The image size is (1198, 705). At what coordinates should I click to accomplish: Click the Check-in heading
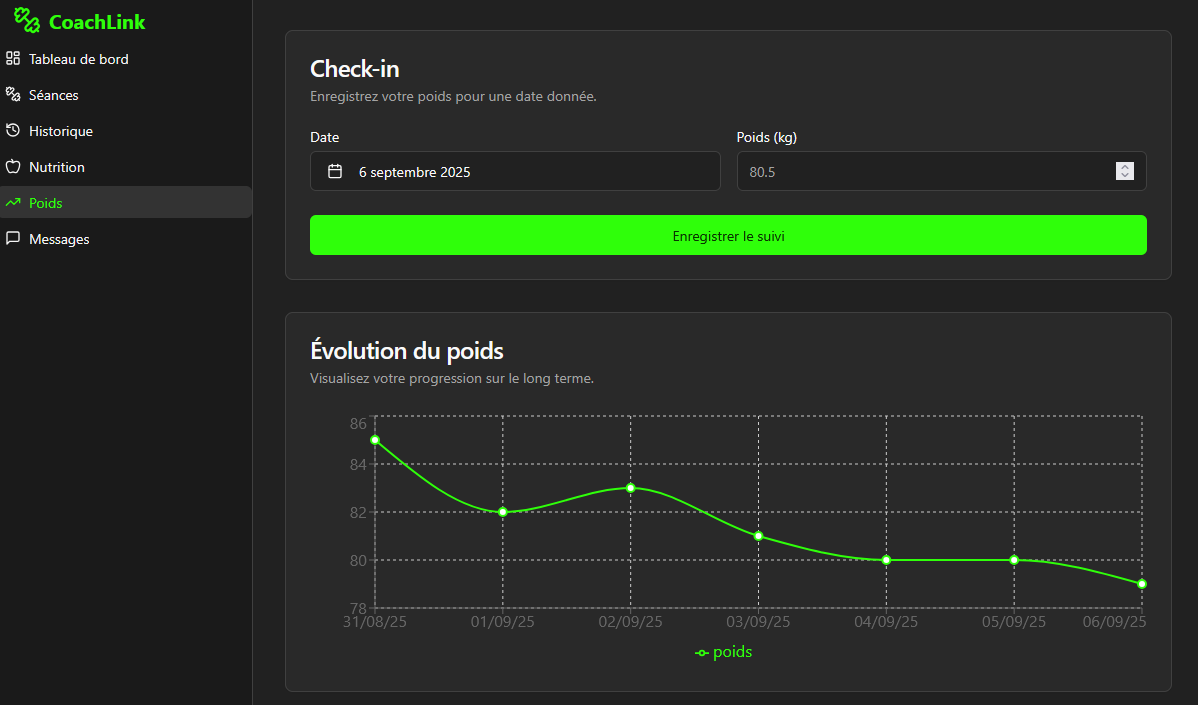[x=355, y=69]
